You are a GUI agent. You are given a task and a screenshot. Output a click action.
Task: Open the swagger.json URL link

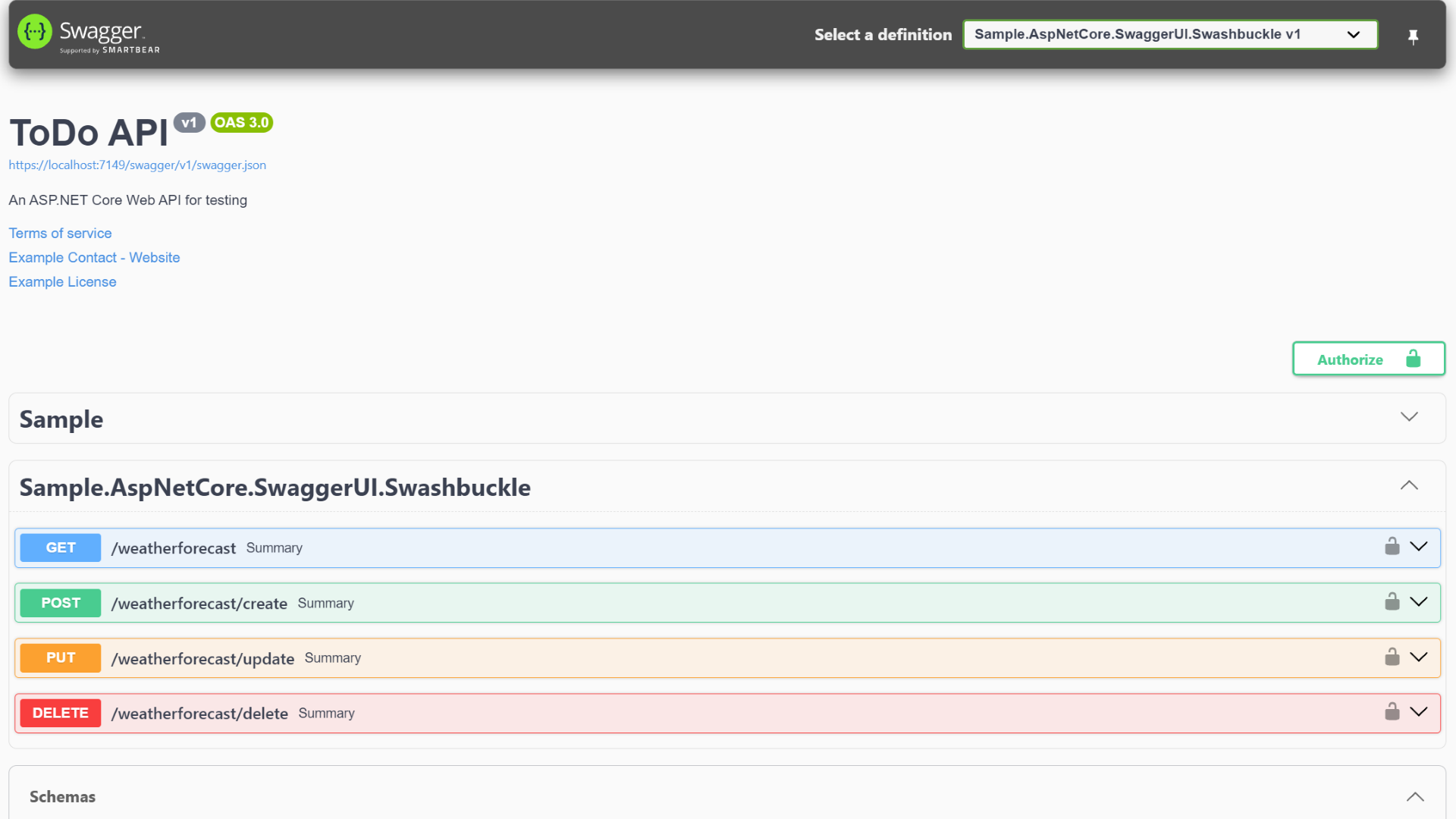[x=137, y=165]
